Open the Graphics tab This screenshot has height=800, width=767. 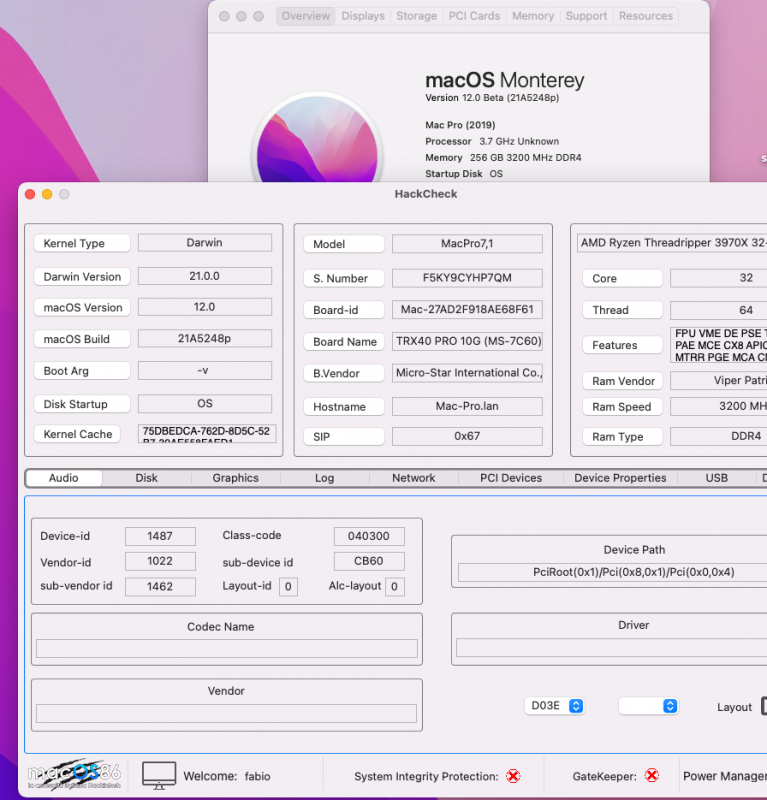click(x=236, y=478)
